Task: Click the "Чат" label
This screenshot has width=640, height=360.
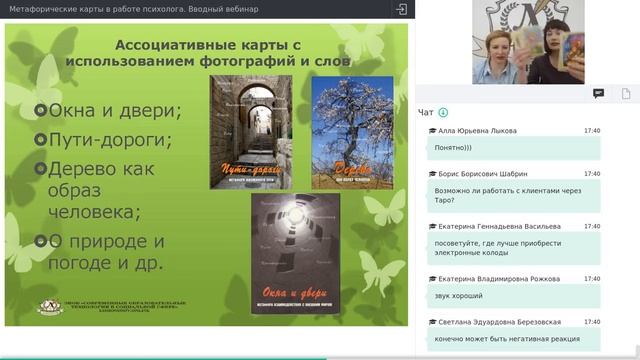Action: pyautogui.click(x=425, y=112)
